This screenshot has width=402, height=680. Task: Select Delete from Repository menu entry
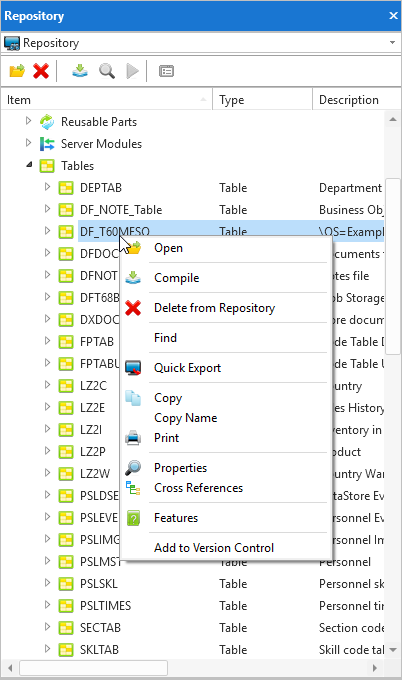click(215, 308)
